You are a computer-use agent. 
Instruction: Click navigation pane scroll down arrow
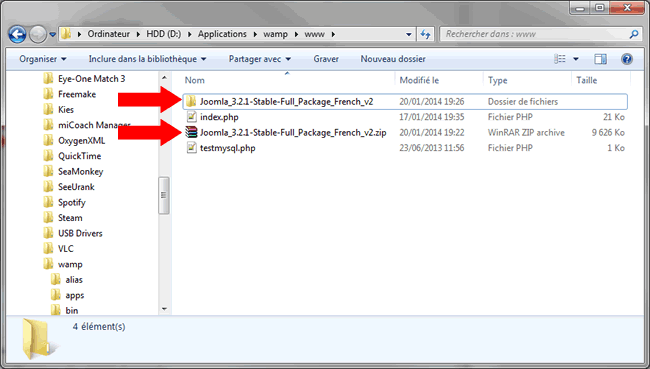[x=164, y=309]
